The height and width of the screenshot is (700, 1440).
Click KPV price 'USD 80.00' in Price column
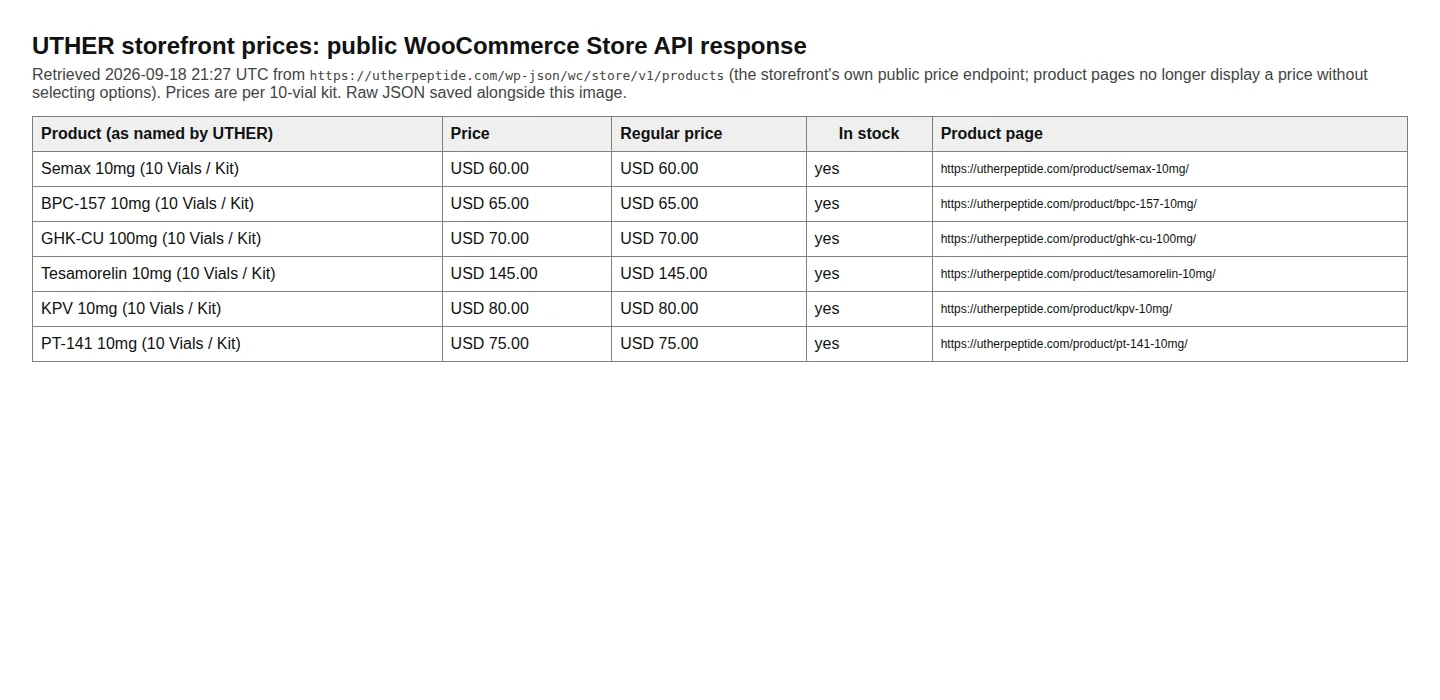(x=490, y=308)
